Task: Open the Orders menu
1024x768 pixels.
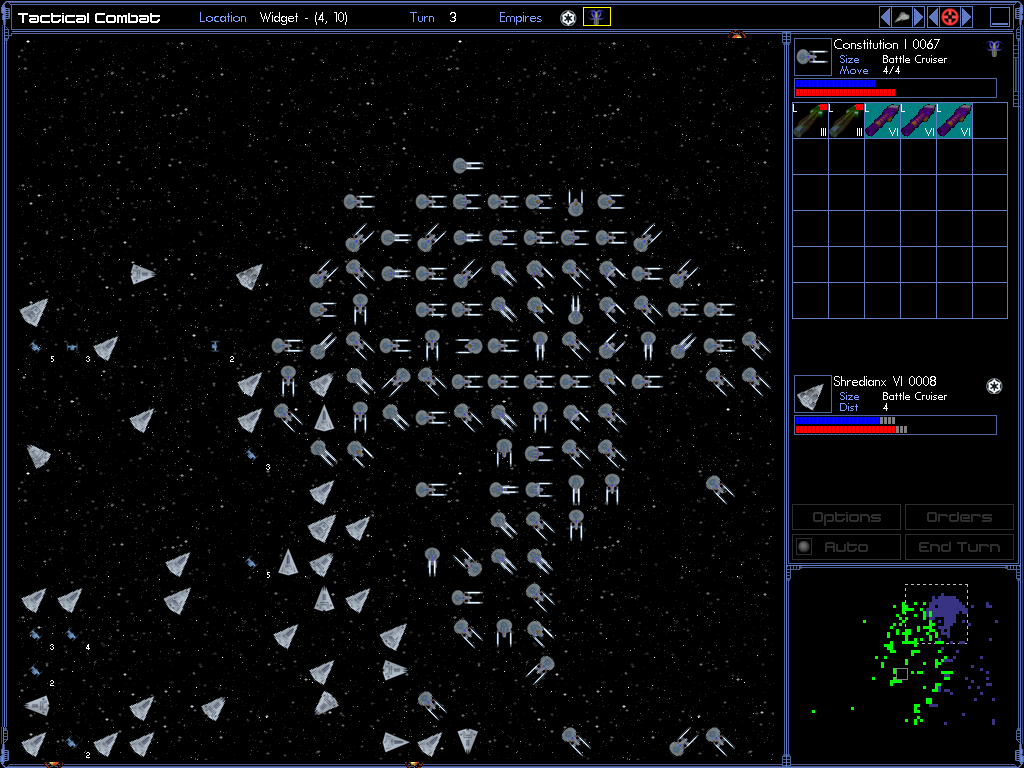Action: coord(958,517)
